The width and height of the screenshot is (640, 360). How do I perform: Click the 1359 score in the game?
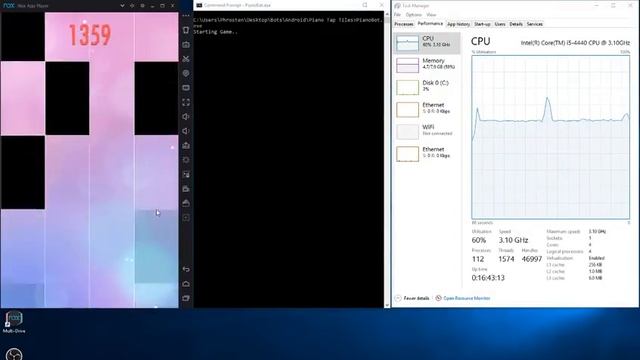pyautogui.click(x=89, y=35)
